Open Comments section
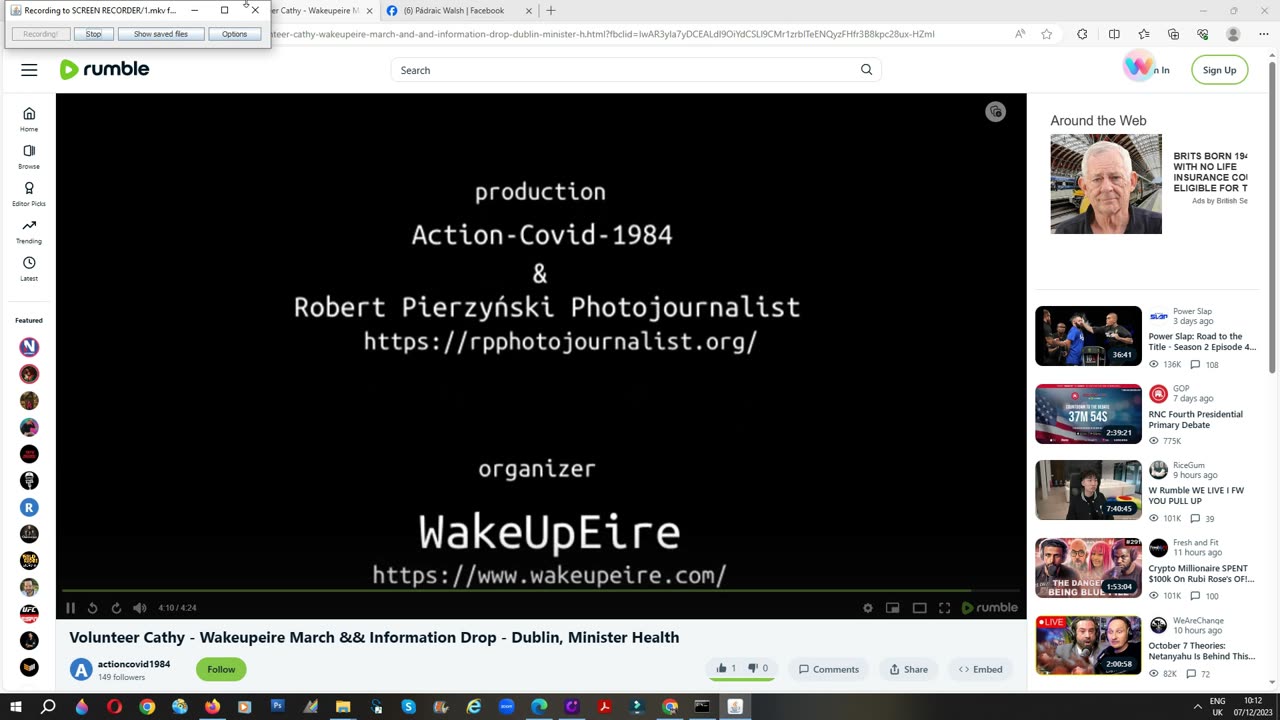The image size is (1280, 720). (828, 669)
